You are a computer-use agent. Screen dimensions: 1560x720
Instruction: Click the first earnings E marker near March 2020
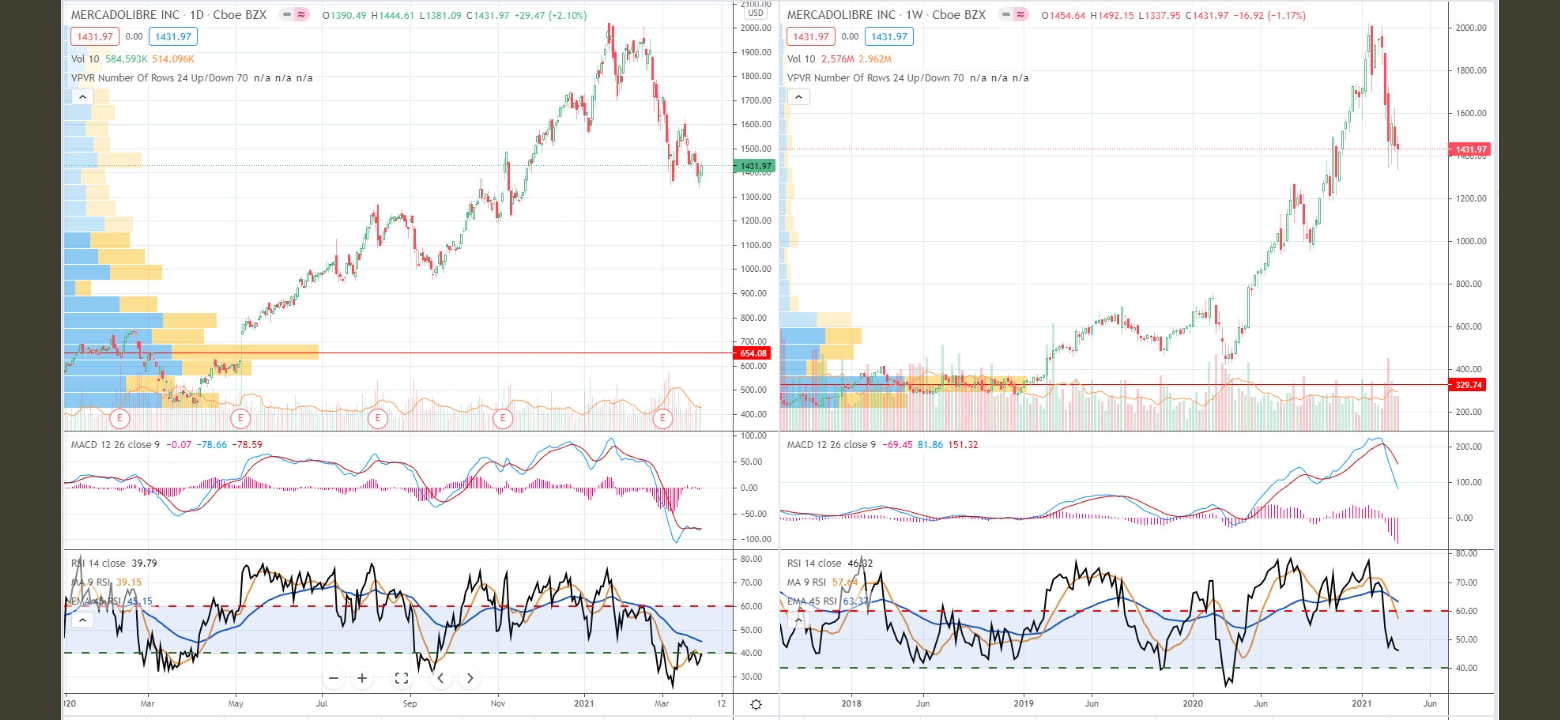(120, 418)
